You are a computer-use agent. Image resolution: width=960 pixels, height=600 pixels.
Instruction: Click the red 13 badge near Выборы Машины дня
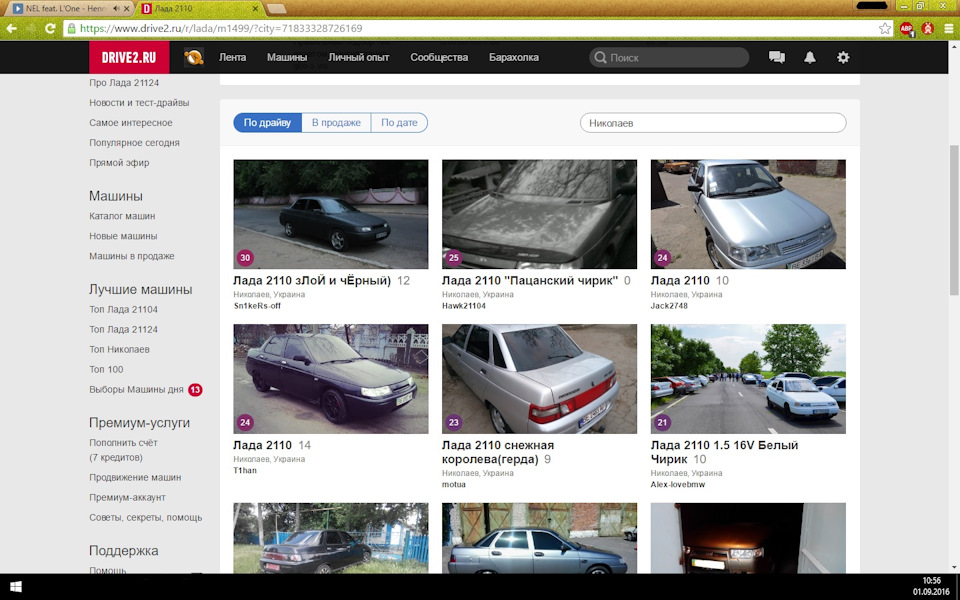pyautogui.click(x=195, y=389)
